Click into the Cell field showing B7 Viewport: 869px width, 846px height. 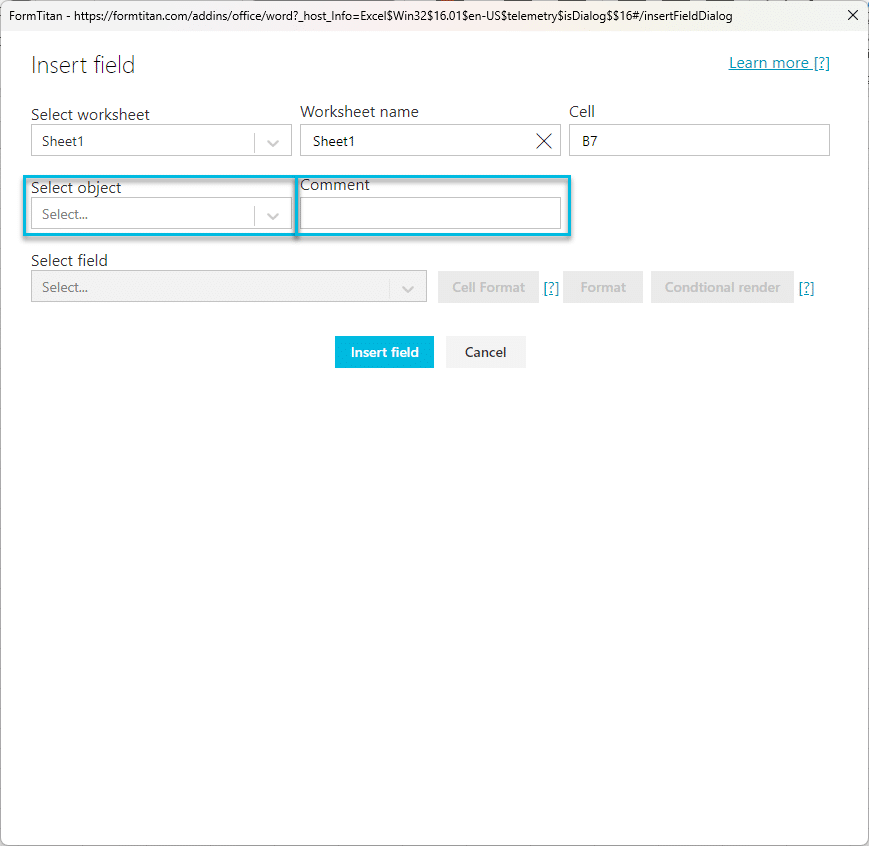699,141
